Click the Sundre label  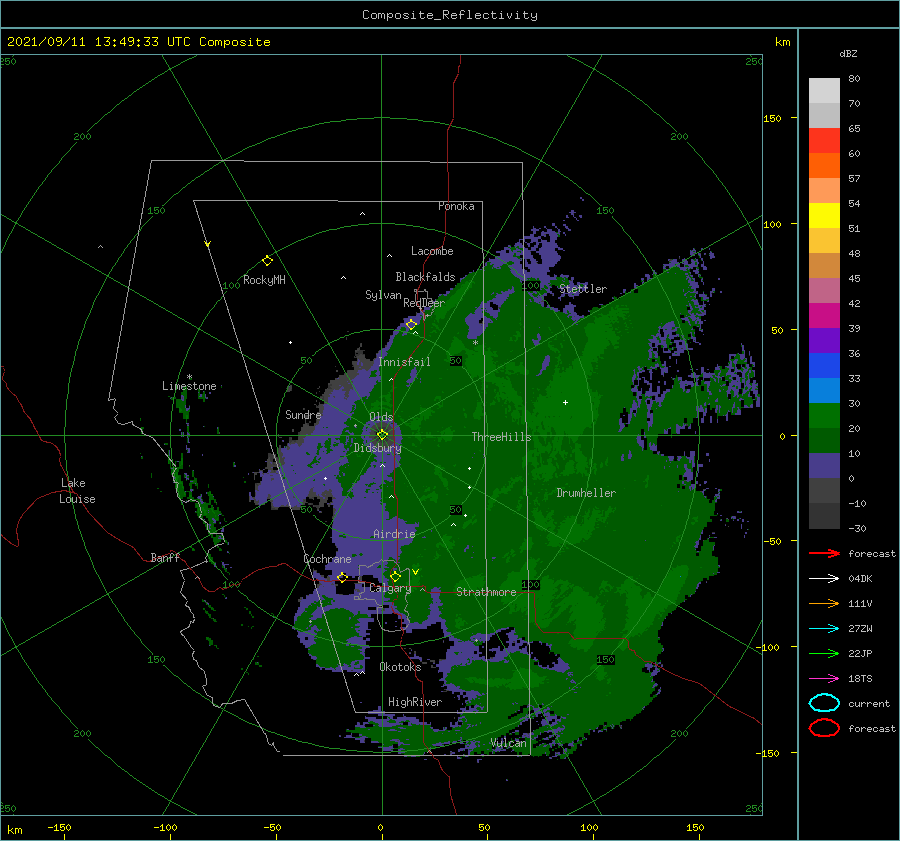(303, 414)
